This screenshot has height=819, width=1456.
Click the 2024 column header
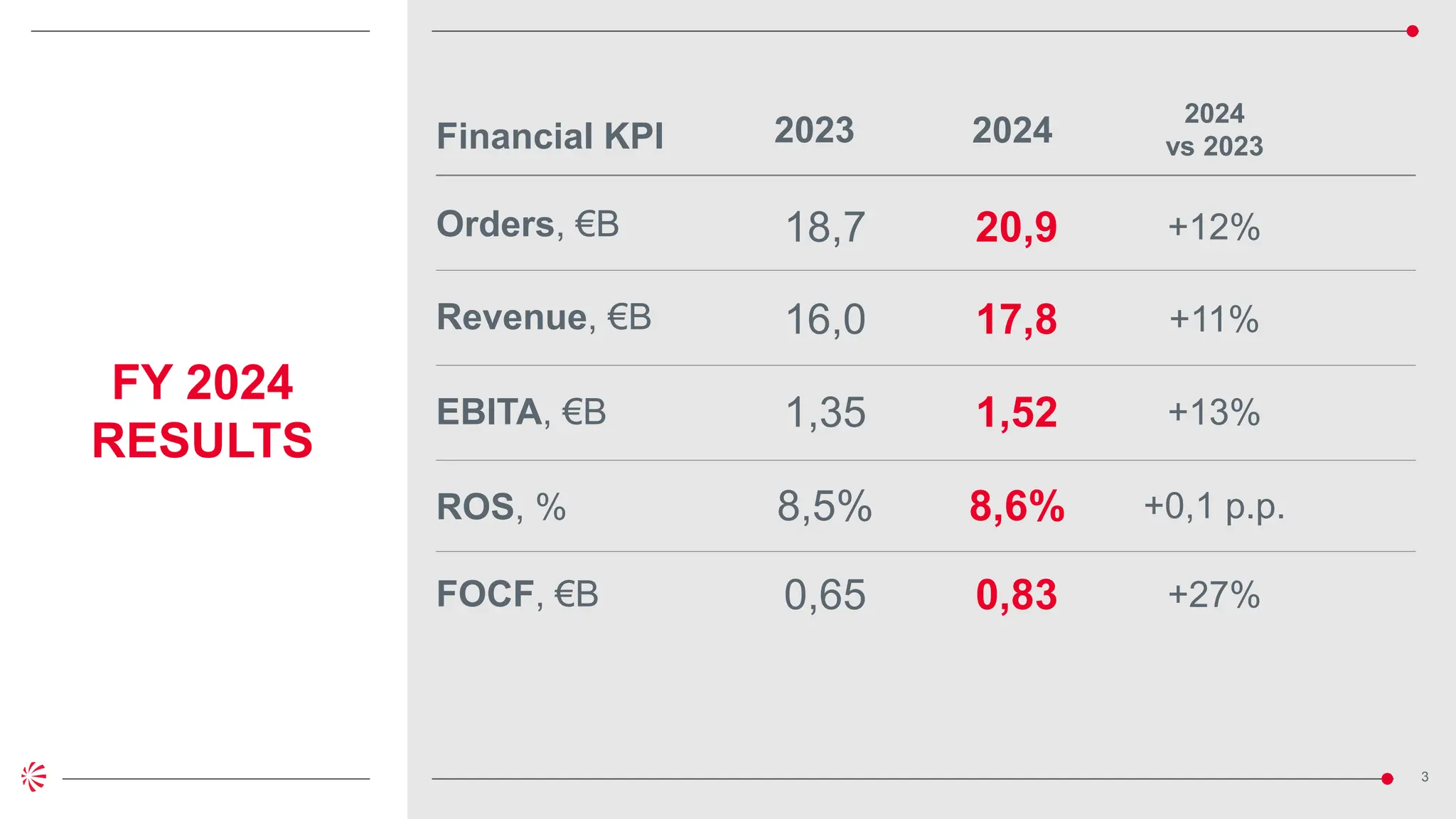pos(1012,130)
